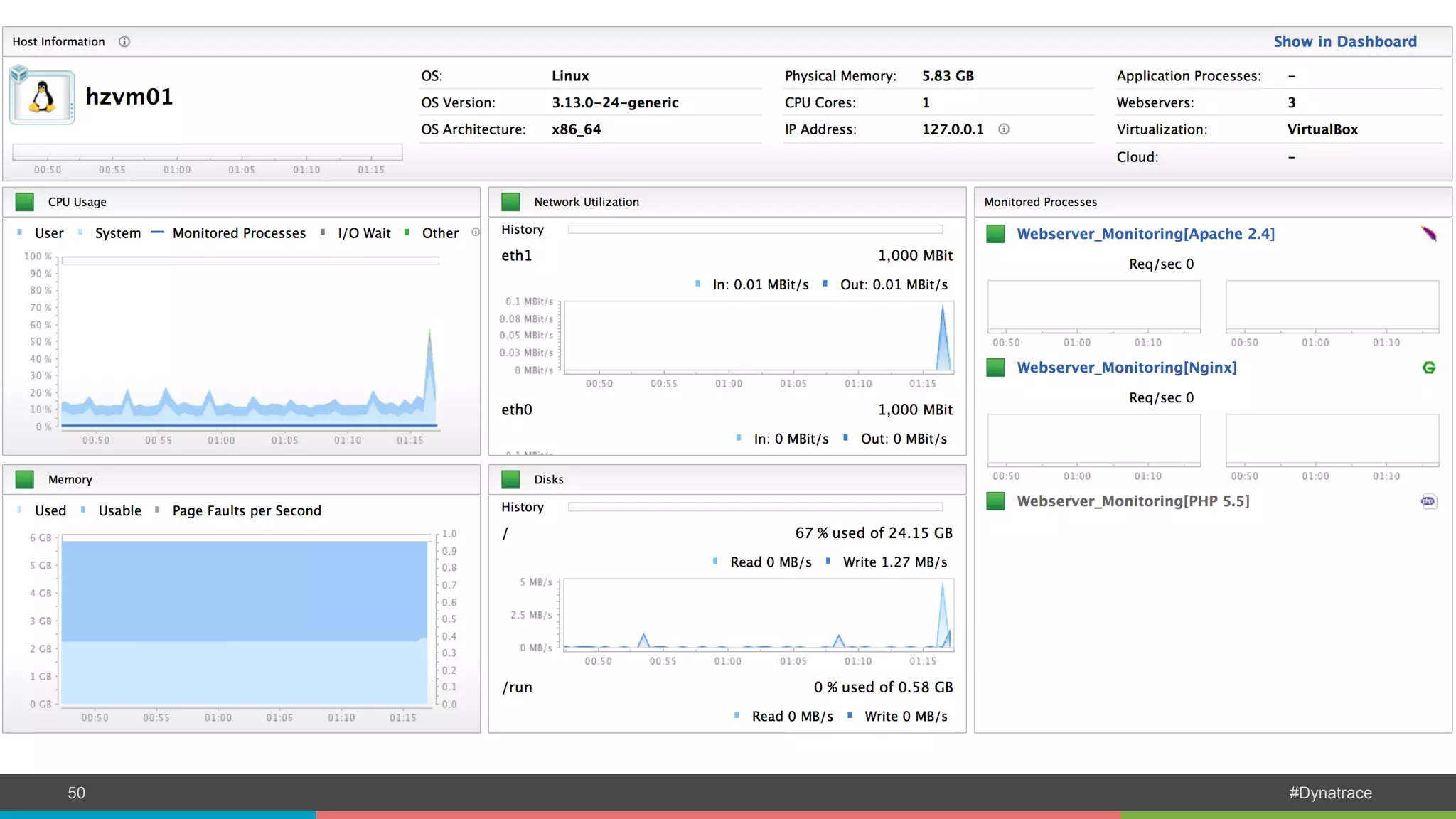Toggle Page Faults per Second legend
Screen dimensions: 1456x819
tap(238, 510)
